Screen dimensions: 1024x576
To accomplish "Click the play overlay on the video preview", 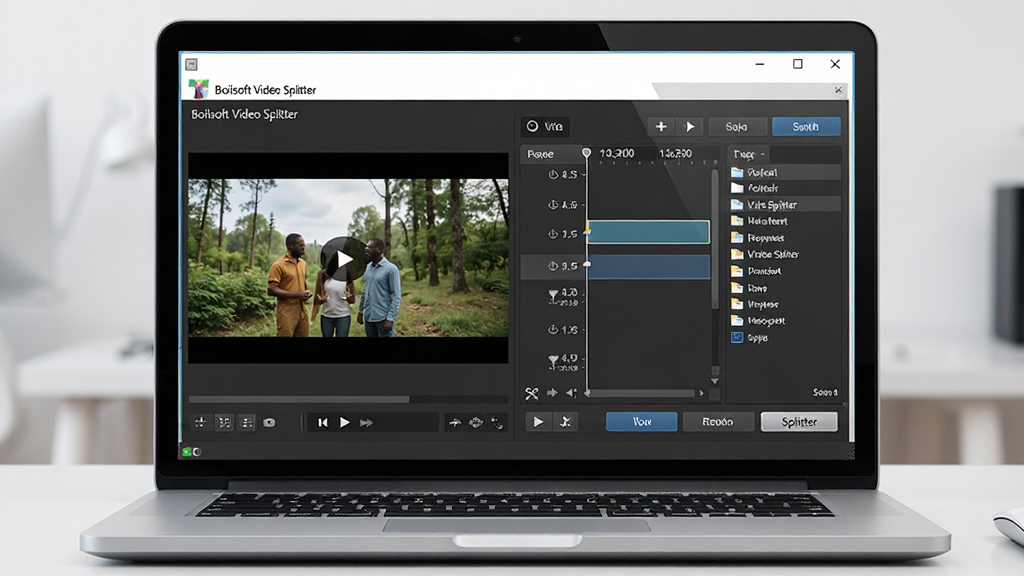I will [344, 259].
